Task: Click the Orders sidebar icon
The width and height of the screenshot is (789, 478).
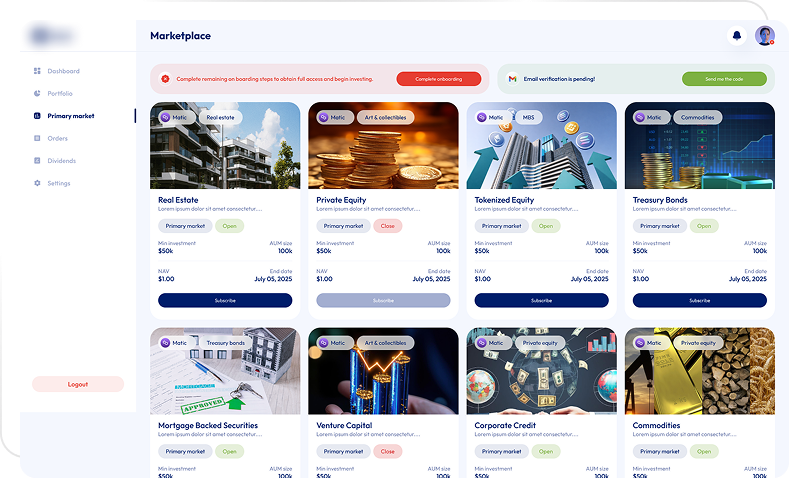Action: coord(37,138)
